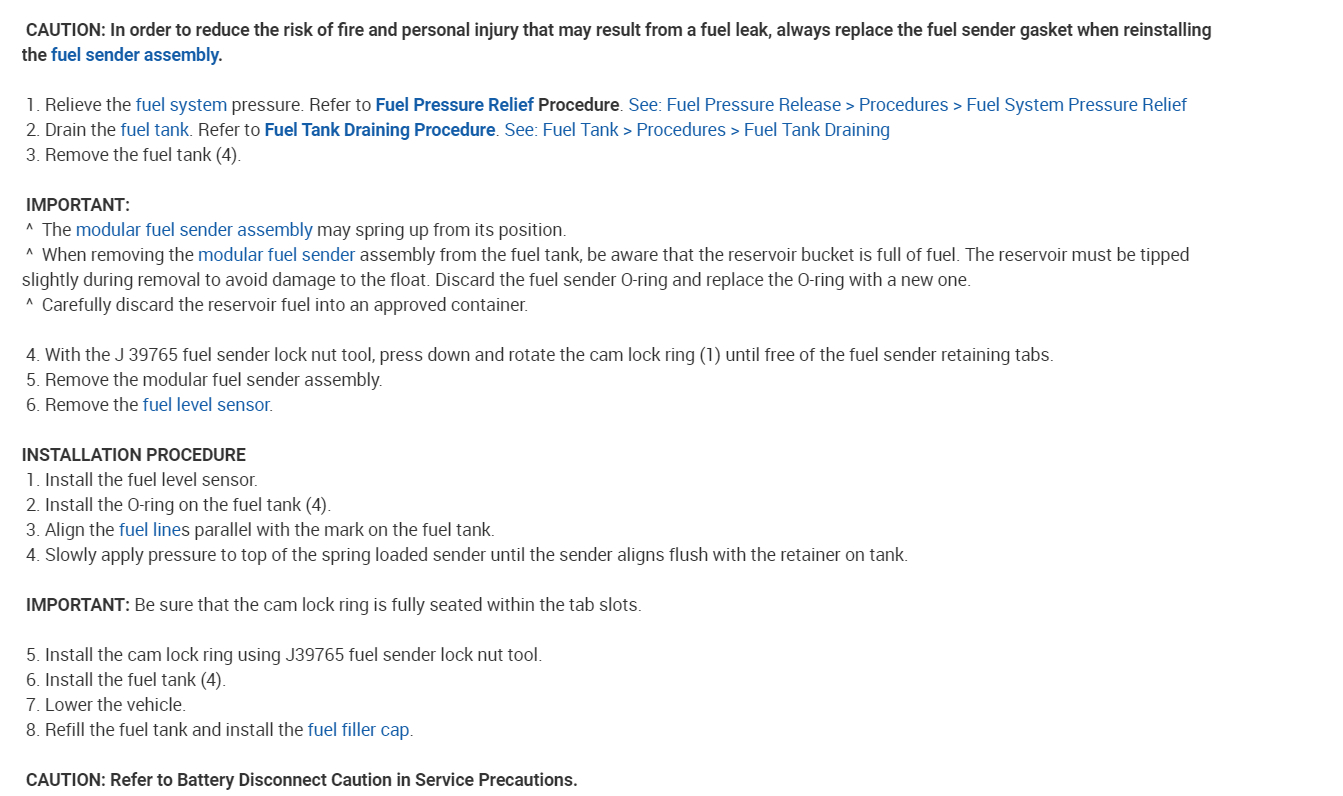The width and height of the screenshot is (1343, 796).
Task: Click the "fuel system" link in step 1
Action: coord(181,105)
